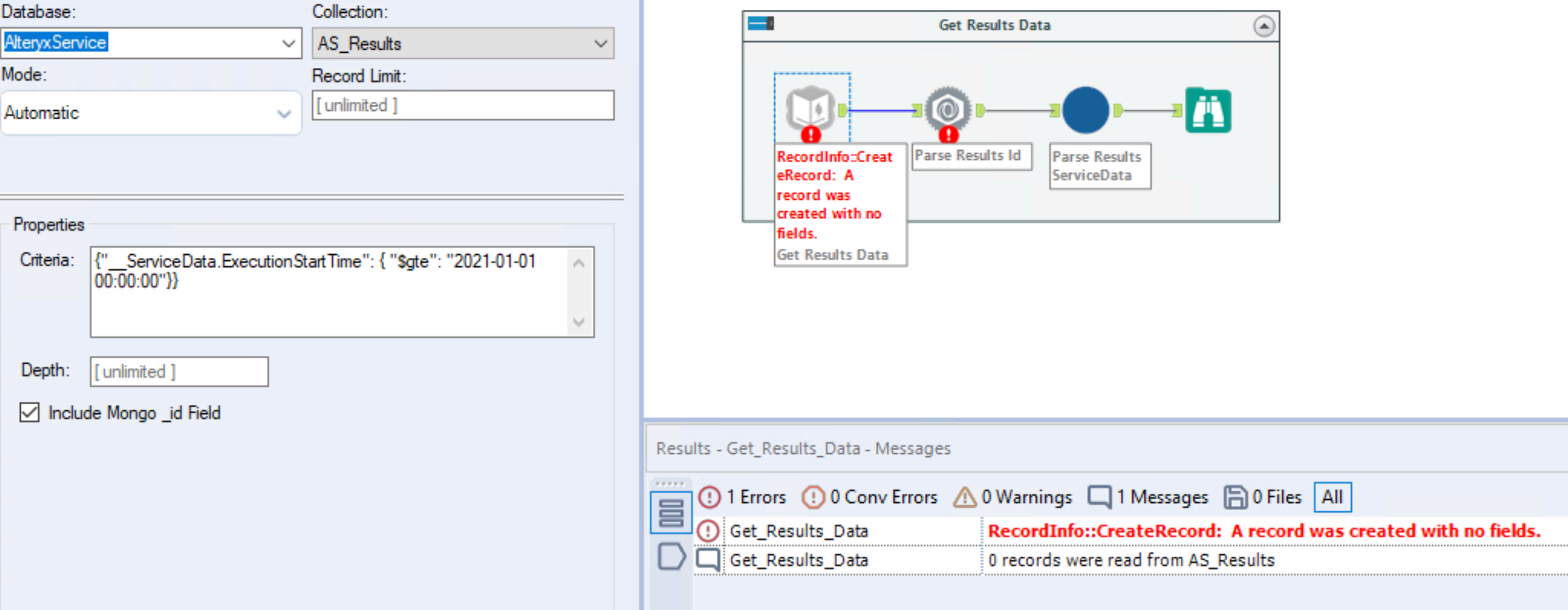Collapse the Get Results Data container
The image size is (1568, 610).
[1264, 26]
